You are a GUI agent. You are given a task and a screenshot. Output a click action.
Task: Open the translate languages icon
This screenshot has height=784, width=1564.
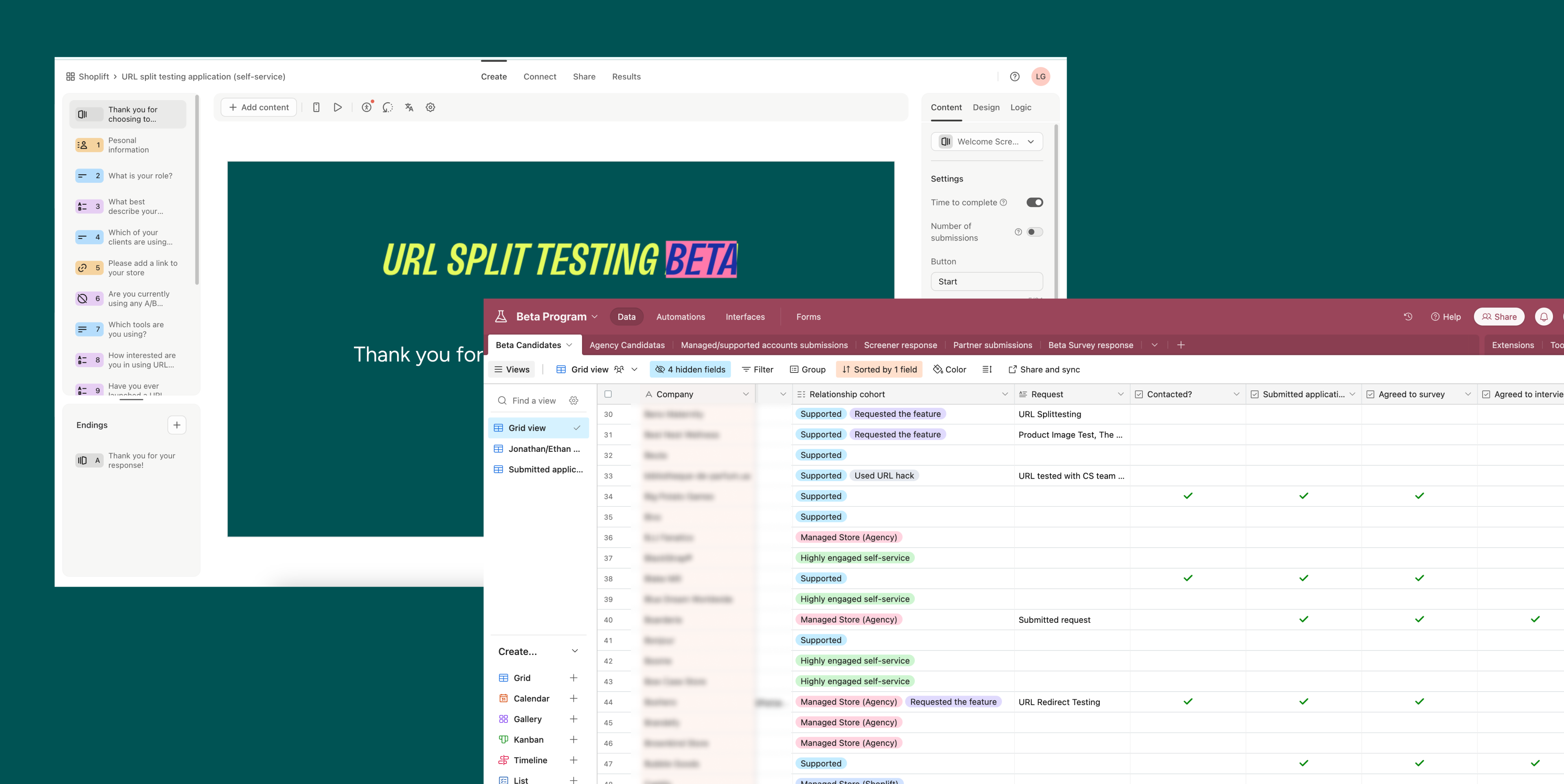click(409, 107)
